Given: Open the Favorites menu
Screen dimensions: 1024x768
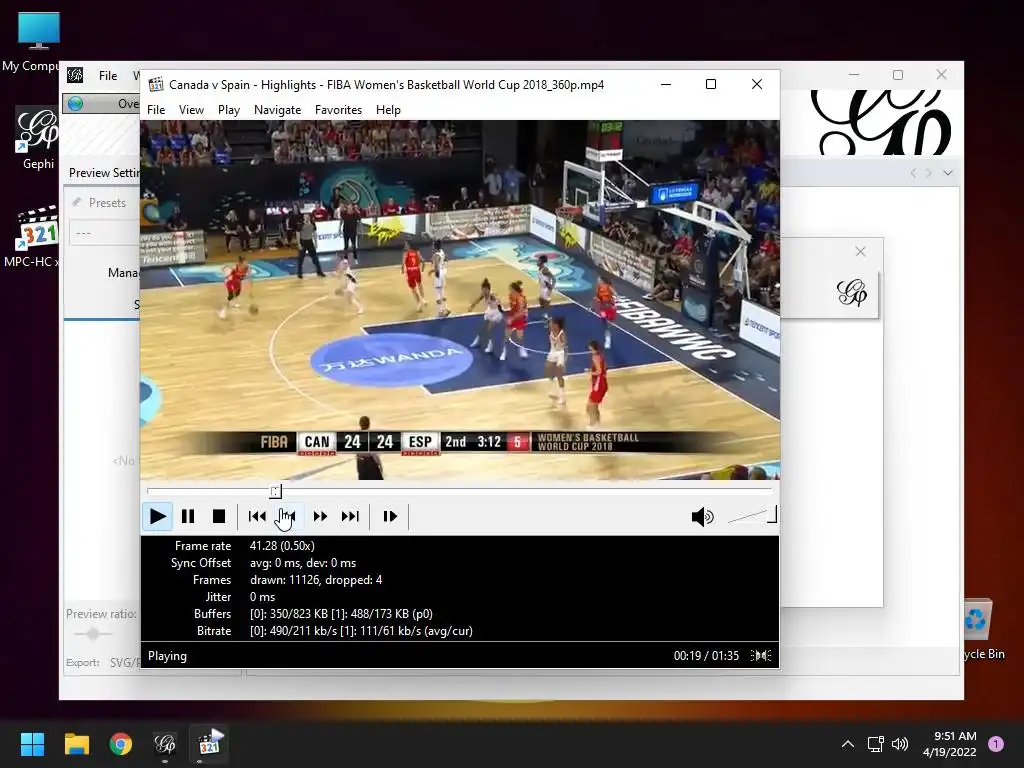Looking at the screenshot, I should 338,110.
